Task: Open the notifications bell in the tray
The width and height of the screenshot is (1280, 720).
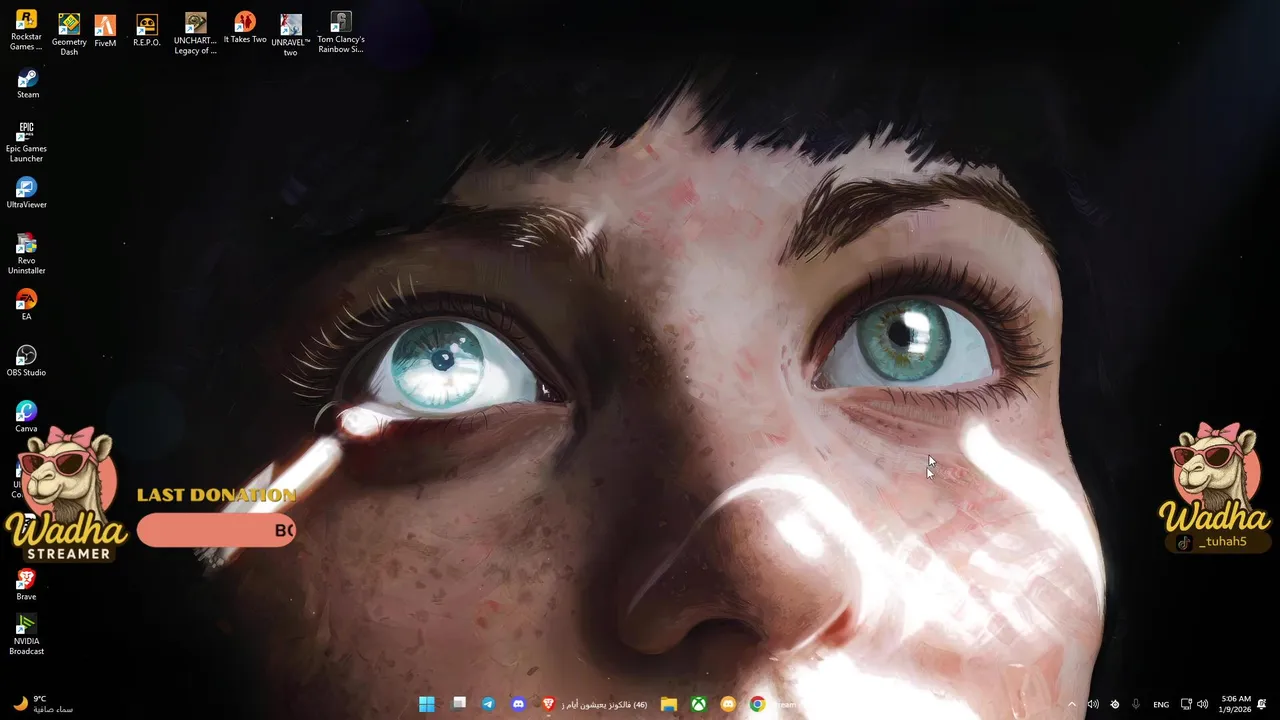Action: click(1262, 704)
